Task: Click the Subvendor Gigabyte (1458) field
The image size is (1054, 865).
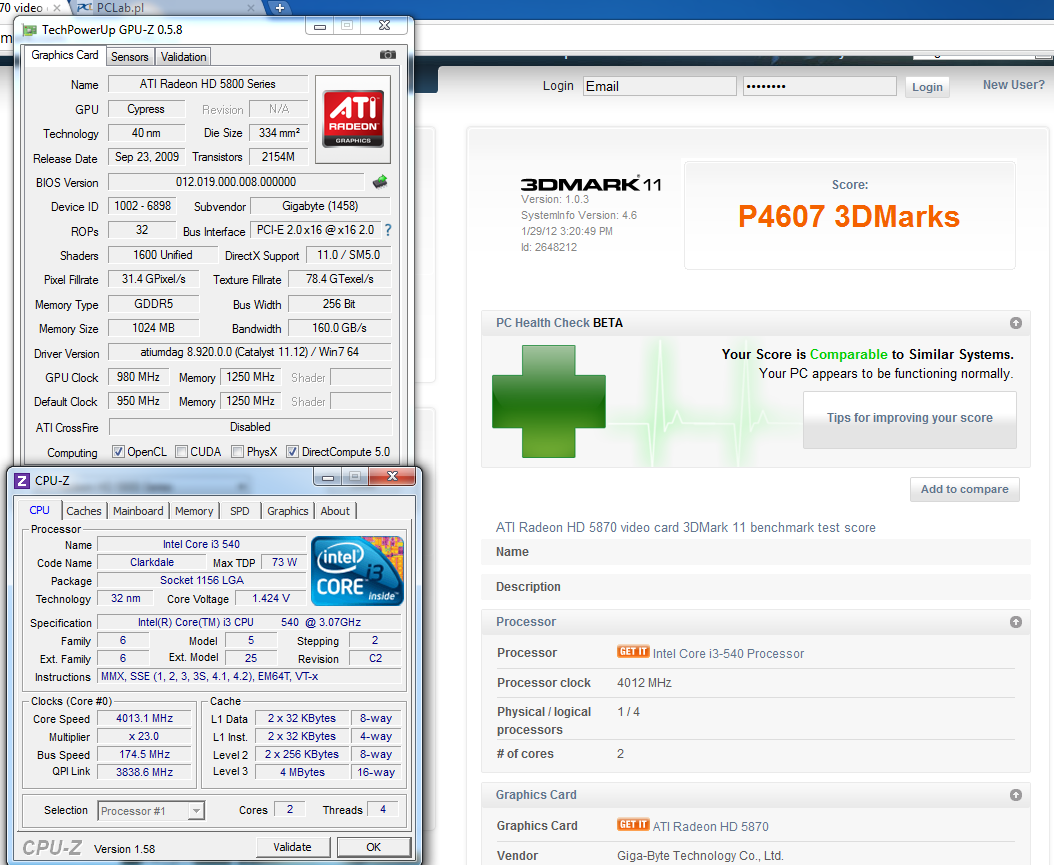Action: [320, 206]
